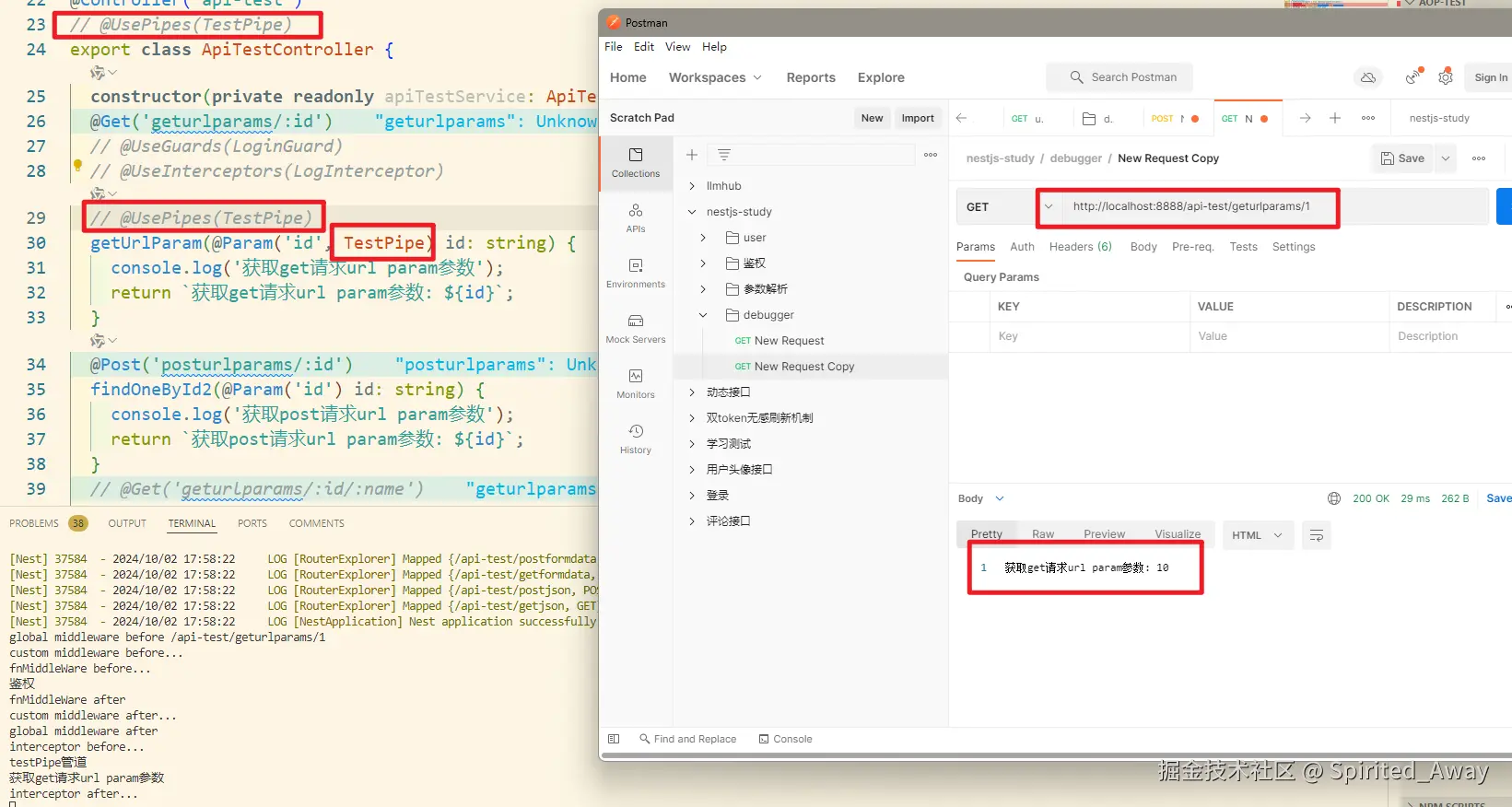Switch to the Headers request tab
The width and height of the screenshot is (1512, 807).
[x=1080, y=247]
